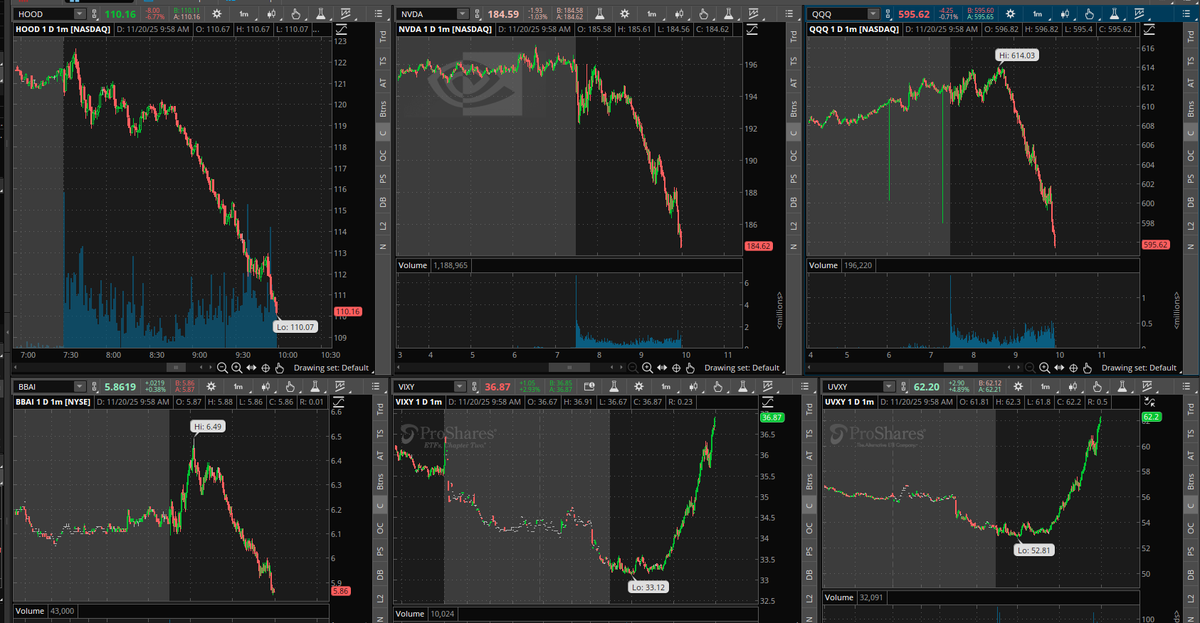The image size is (1200, 623).
Task: Open the 1m timeframe dropdown in QQQ panel
Action: 1037,14
